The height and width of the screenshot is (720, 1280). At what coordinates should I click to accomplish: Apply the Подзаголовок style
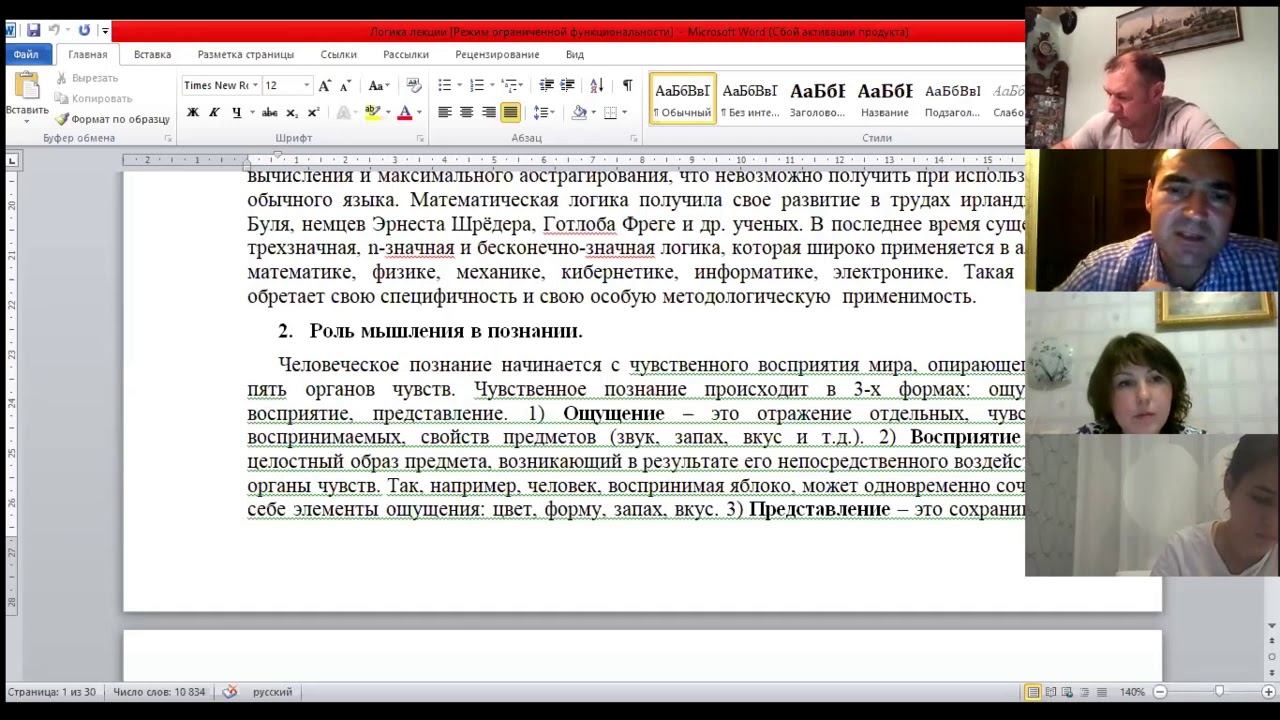pyautogui.click(x=952, y=98)
